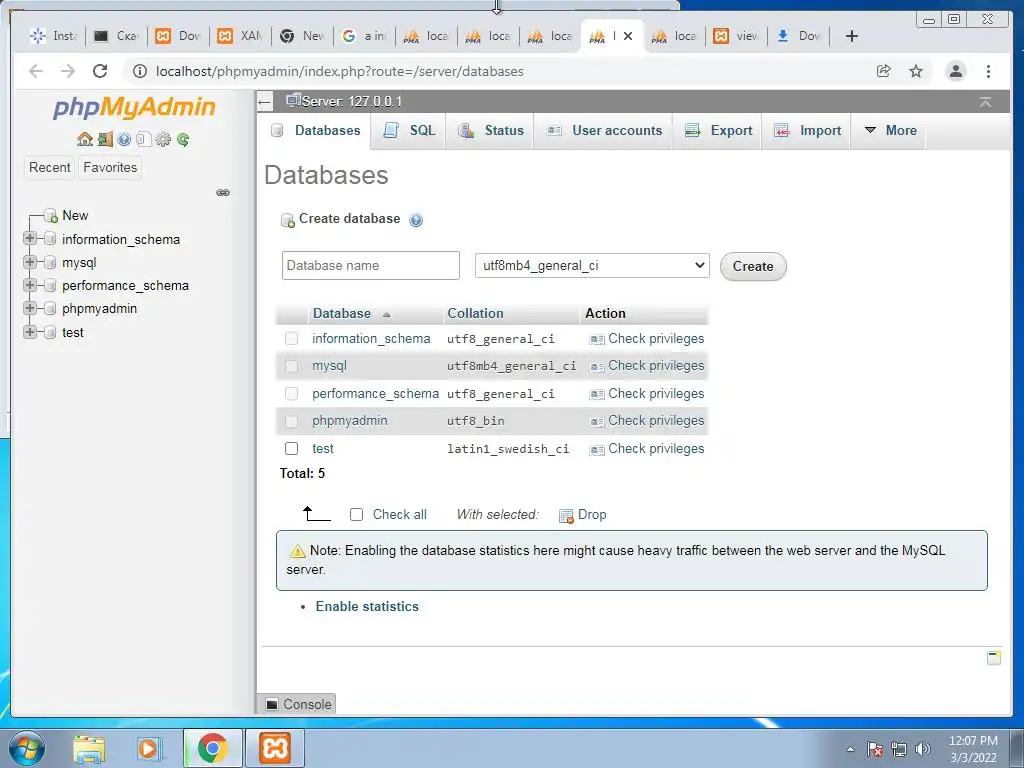Click the taskbar clock showing 12:07 PM

point(972,749)
